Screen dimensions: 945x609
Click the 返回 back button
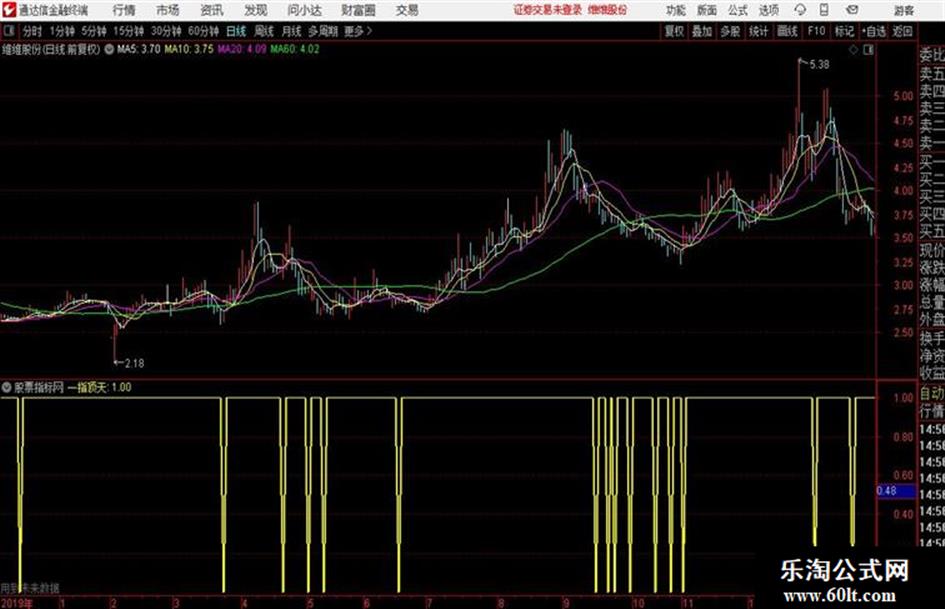coord(902,31)
